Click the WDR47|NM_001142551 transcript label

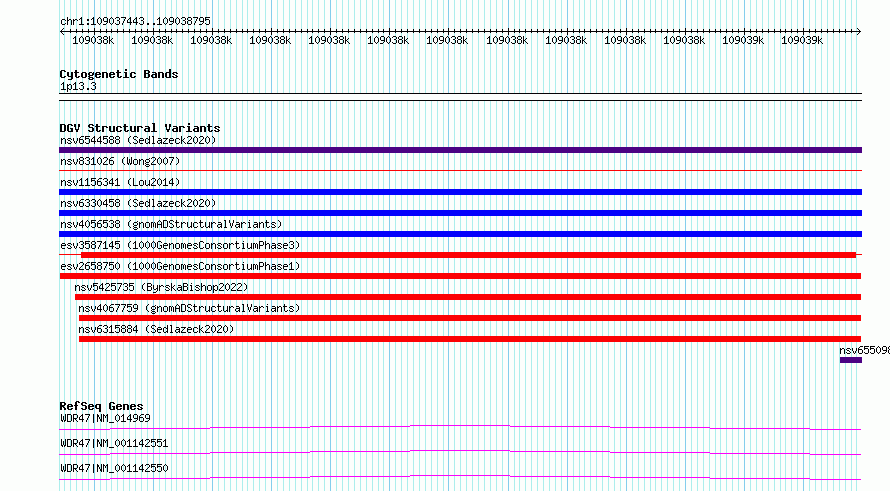point(114,443)
